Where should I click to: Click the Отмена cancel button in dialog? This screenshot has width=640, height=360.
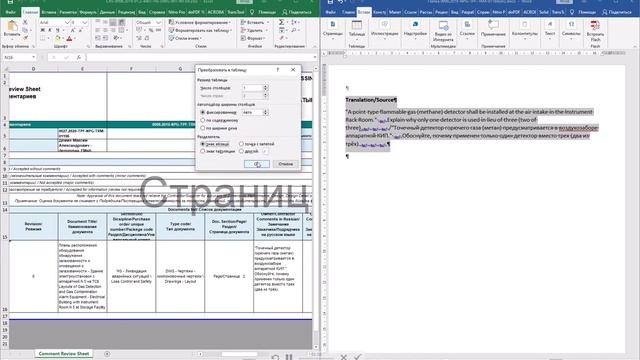(285, 164)
